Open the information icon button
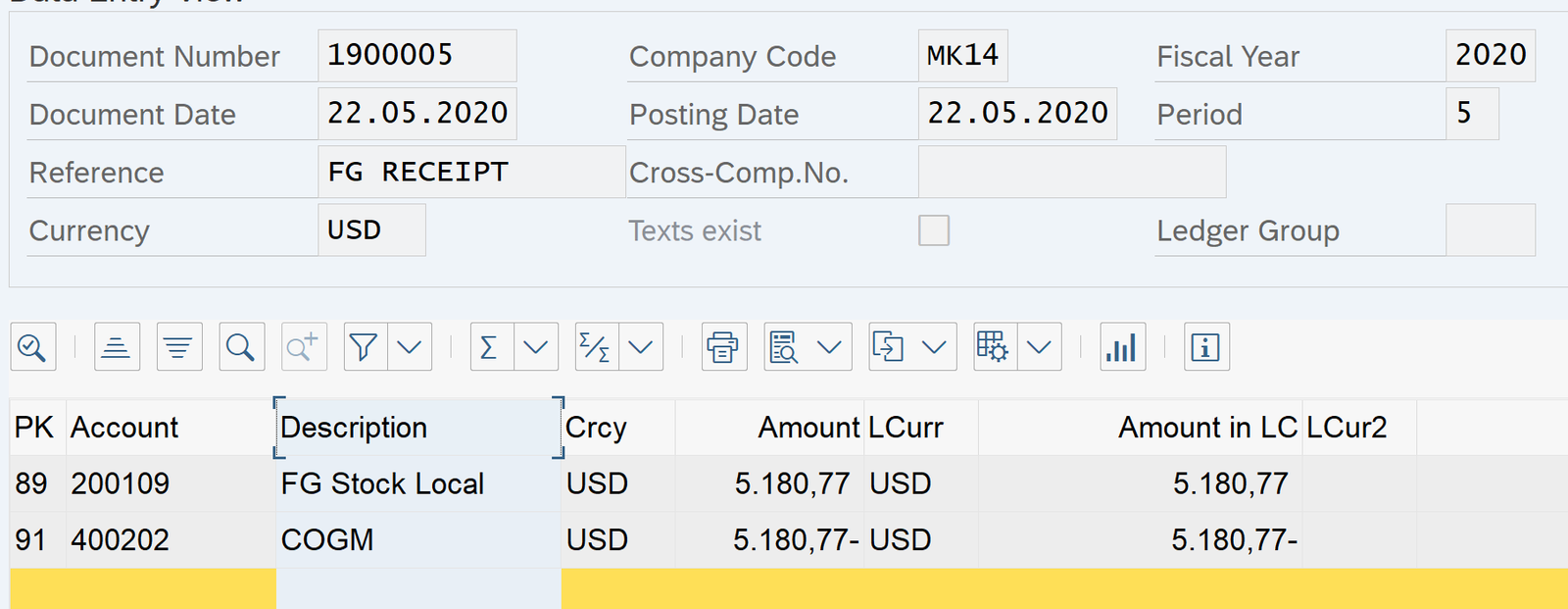 [1206, 347]
